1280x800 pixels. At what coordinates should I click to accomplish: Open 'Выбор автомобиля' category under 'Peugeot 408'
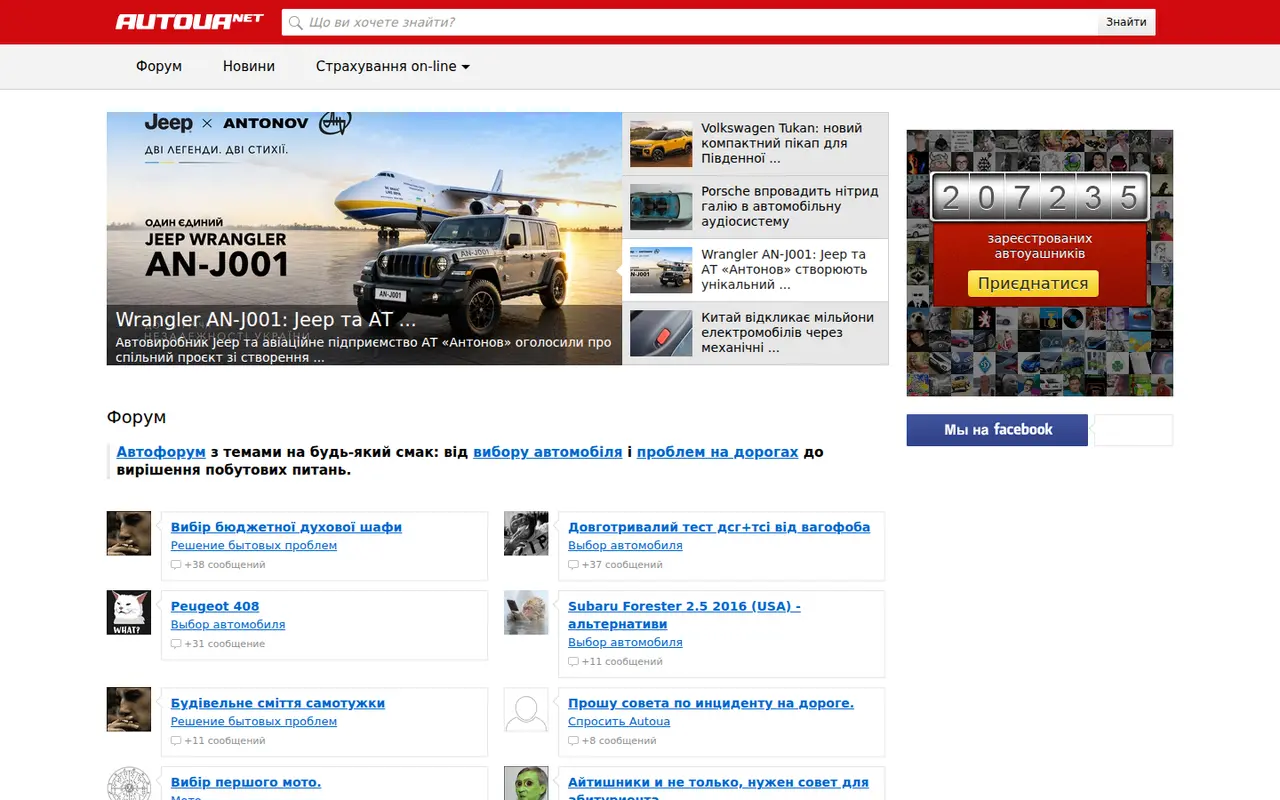tap(228, 625)
